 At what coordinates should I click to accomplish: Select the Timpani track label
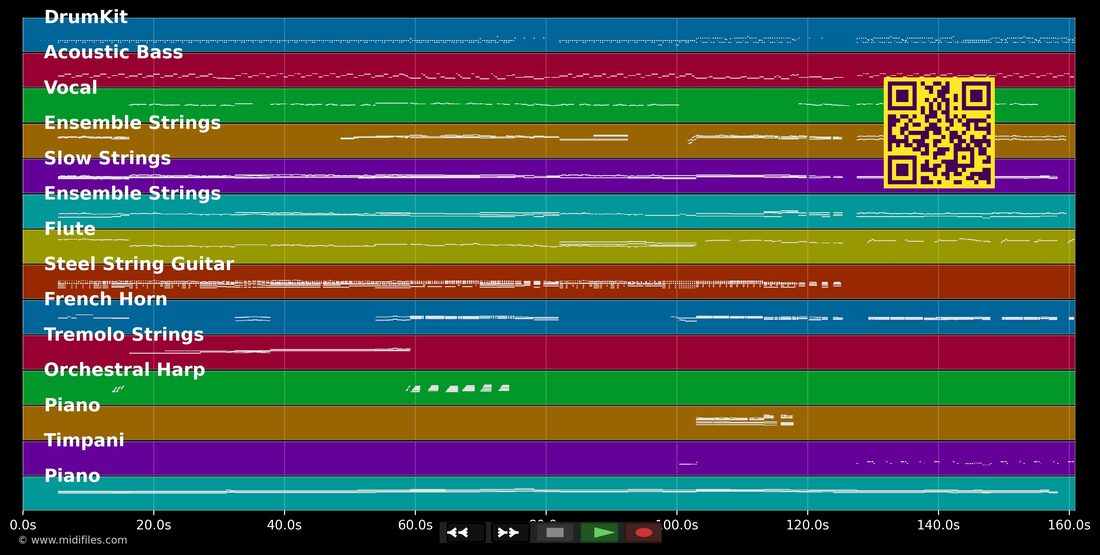pyautogui.click(x=83, y=440)
